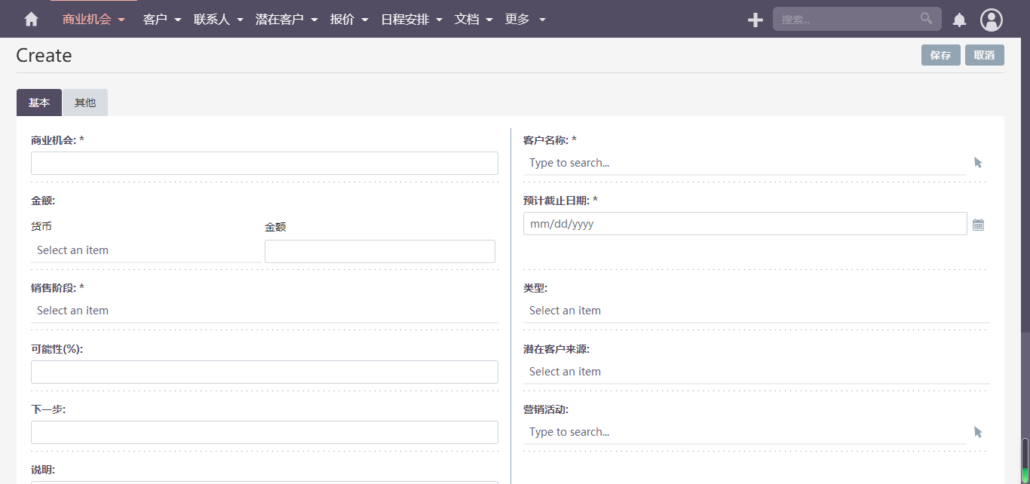Focus the 可能性(%) input field

[x=264, y=372]
